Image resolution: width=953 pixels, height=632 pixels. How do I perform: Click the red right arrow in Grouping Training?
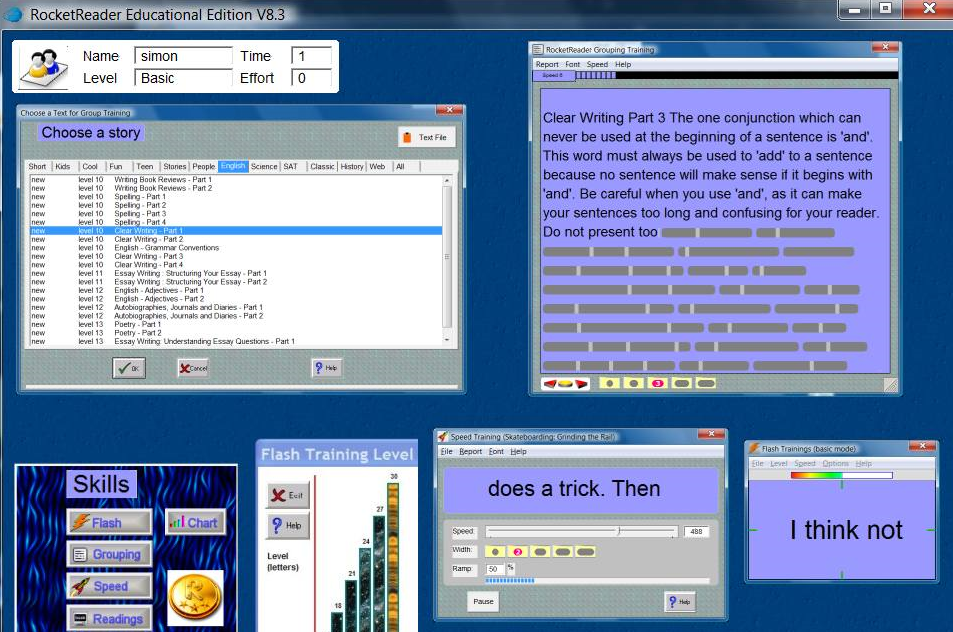[582, 383]
